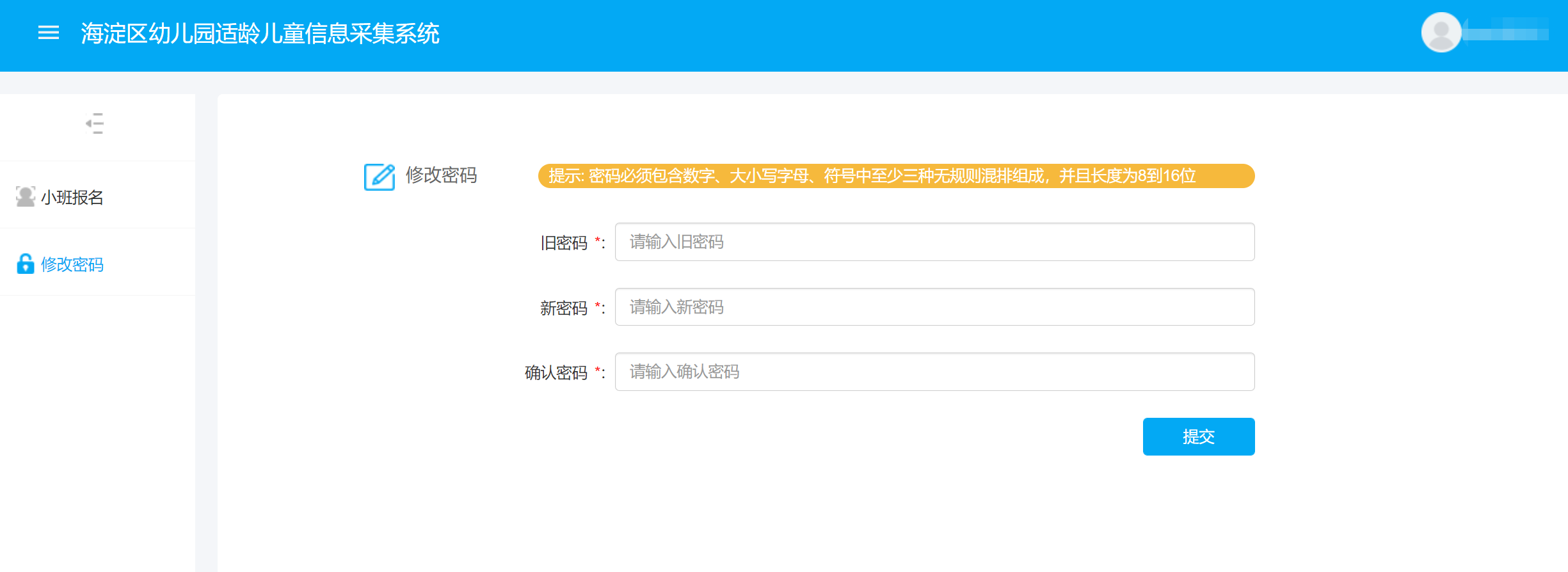The width and height of the screenshot is (1568, 572).
Task: Click the system title 海淀区幼儿园适龄儿童信息采集系统
Action: 260,33
